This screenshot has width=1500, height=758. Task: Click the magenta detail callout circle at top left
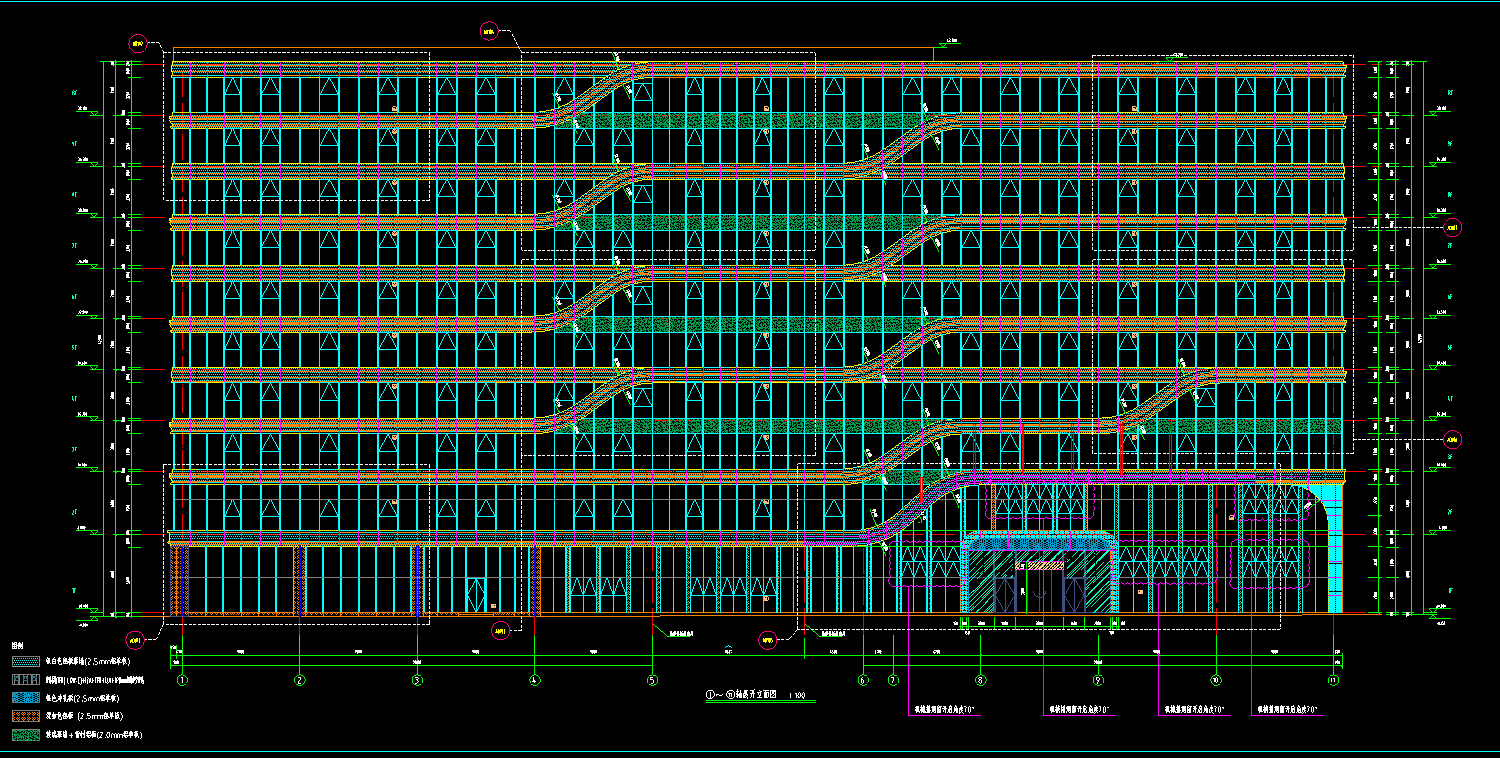point(138,44)
